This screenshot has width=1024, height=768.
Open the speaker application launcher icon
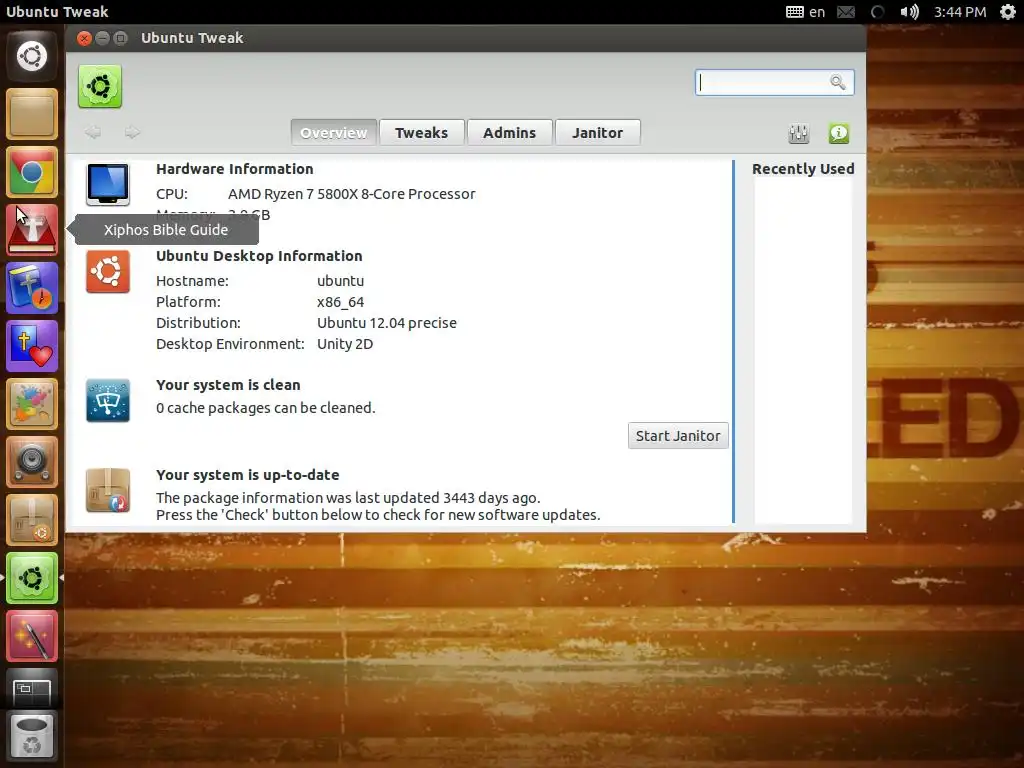[x=32, y=462]
